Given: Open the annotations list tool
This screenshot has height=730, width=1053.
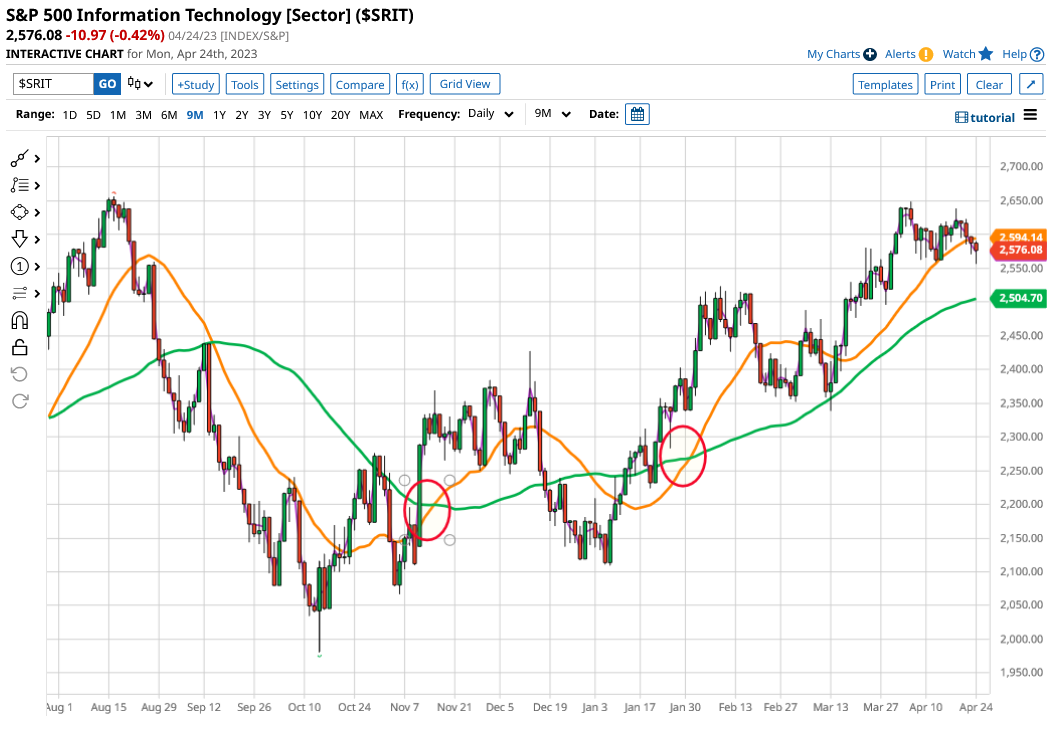Looking at the screenshot, I should [x=20, y=185].
